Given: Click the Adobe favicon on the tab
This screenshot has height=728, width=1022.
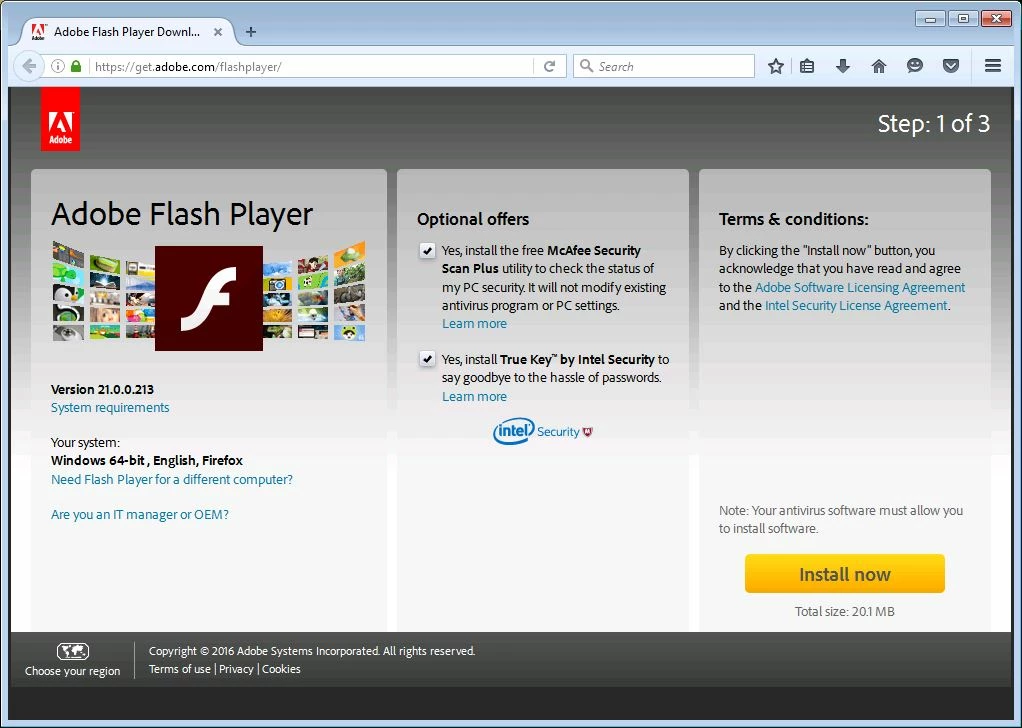Looking at the screenshot, I should click(38, 32).
